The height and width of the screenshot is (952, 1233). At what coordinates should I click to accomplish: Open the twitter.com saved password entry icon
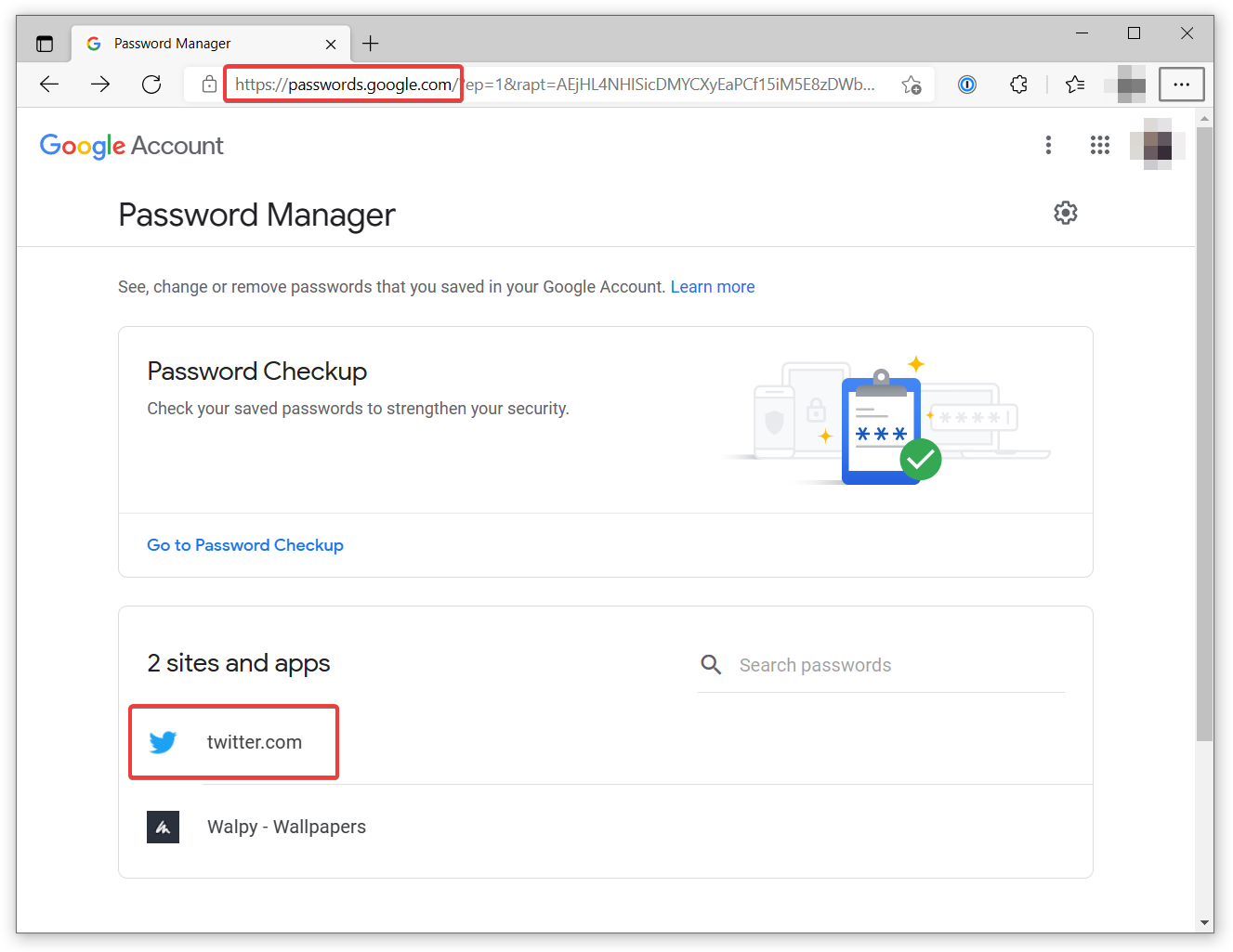163,742
